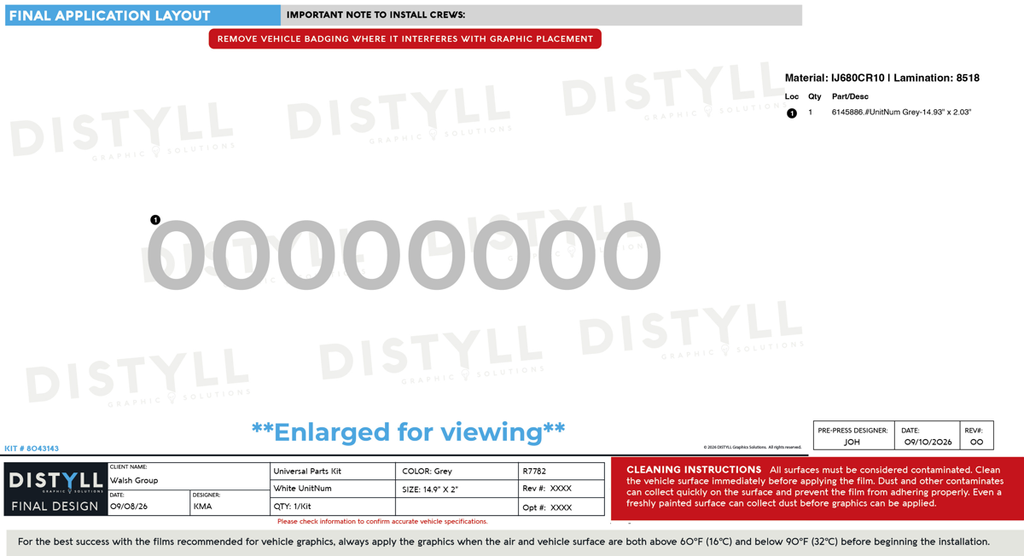The height and width of the screenshot is (556, 1024).
Task: Click the IMPORTANT NOTE TO INSTALL CREWS heading
Action: 376,15
